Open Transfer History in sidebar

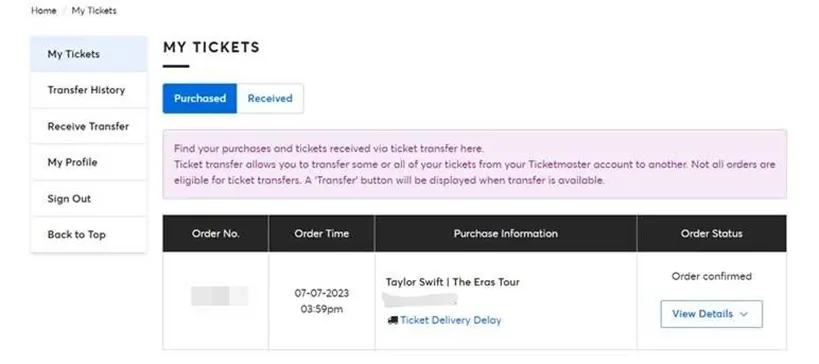pyautogui.click(x=89, y=90)
